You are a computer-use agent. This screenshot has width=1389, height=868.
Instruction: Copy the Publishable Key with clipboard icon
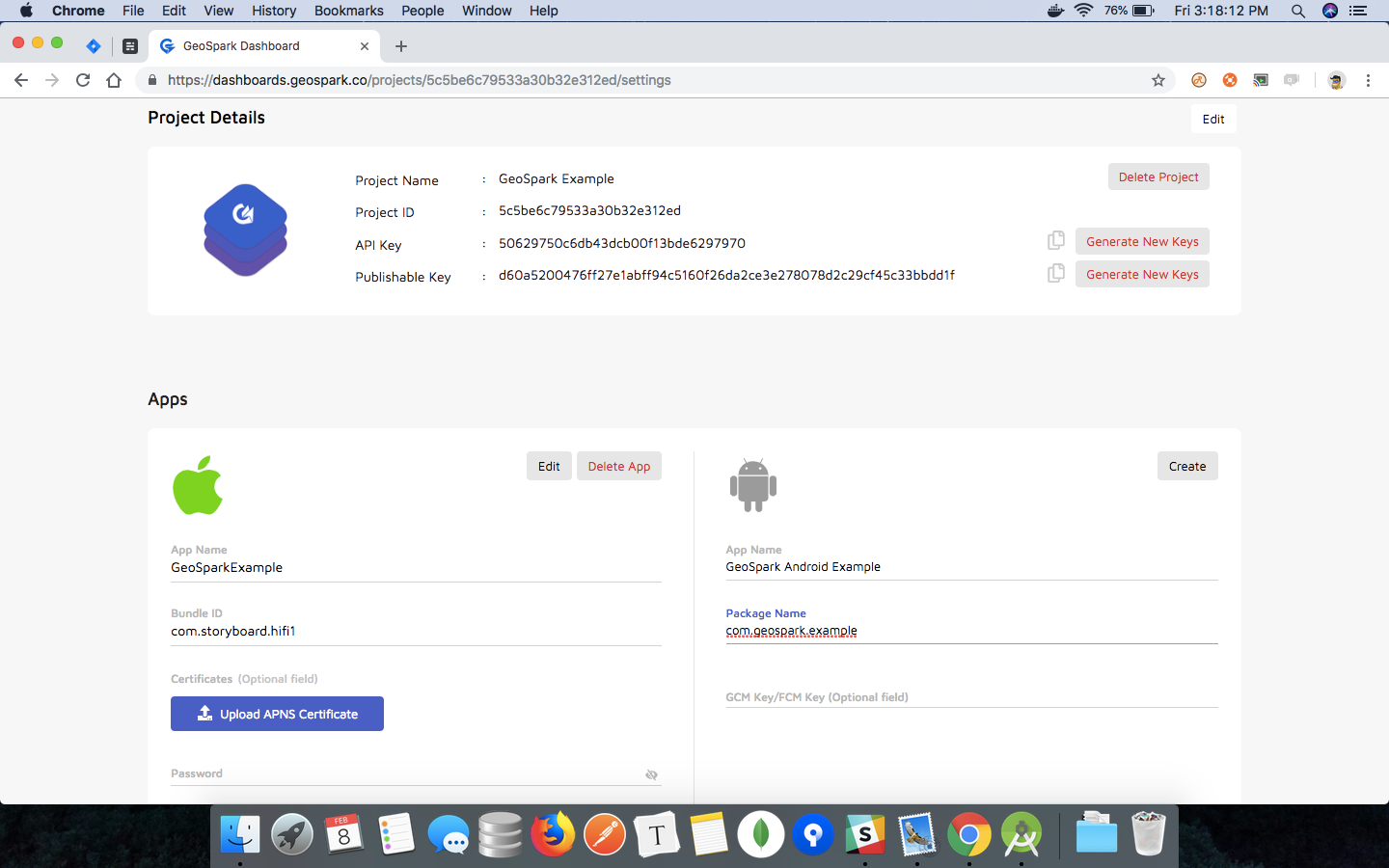coord(1056,273)
